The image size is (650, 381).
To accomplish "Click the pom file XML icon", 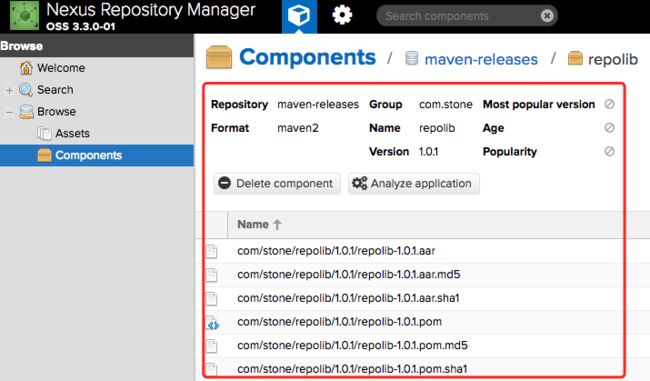I will click(x=213, y=323).
